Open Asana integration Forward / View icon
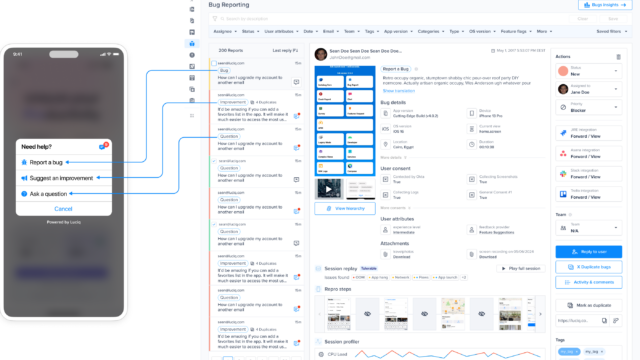 pos(563,153)
